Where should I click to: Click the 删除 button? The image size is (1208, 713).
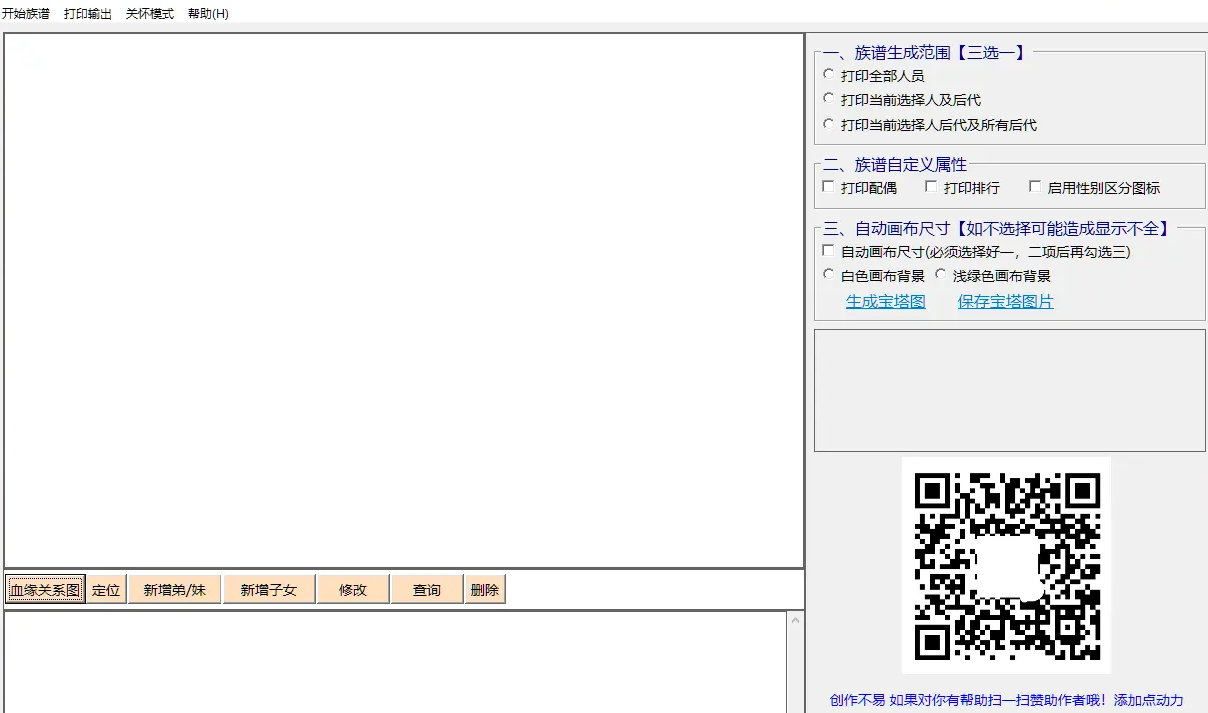coord(485,590)
